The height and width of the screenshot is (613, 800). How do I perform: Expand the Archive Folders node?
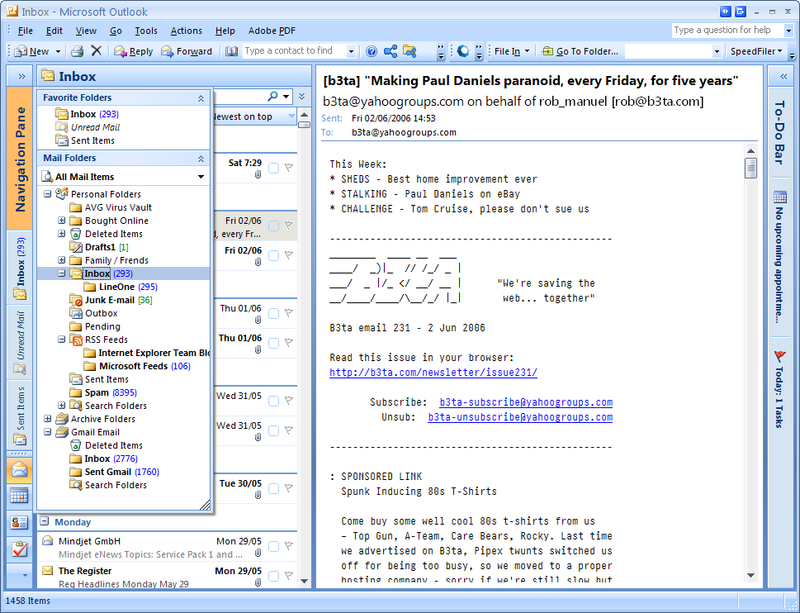(47, 419)
